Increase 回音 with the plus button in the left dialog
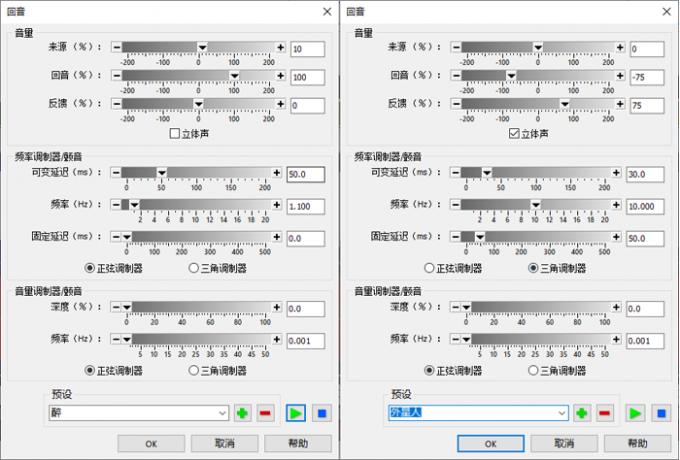Image resolution: width=680 pixels, height=460 pixels. pos(281,75)
